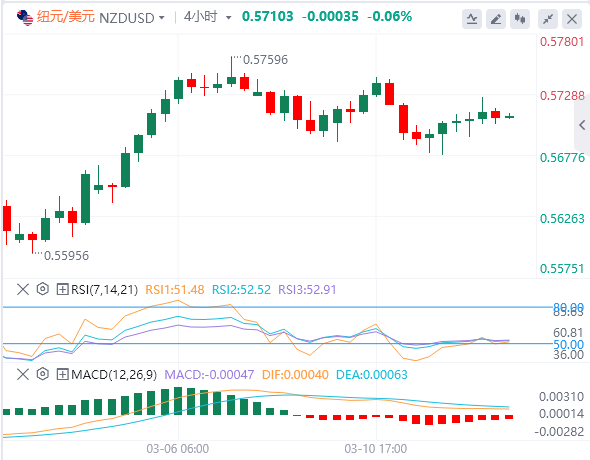This screenshot has width=590, height=460.
Task: Expand RSI panel with plus box
Action: tap(62, 289)
